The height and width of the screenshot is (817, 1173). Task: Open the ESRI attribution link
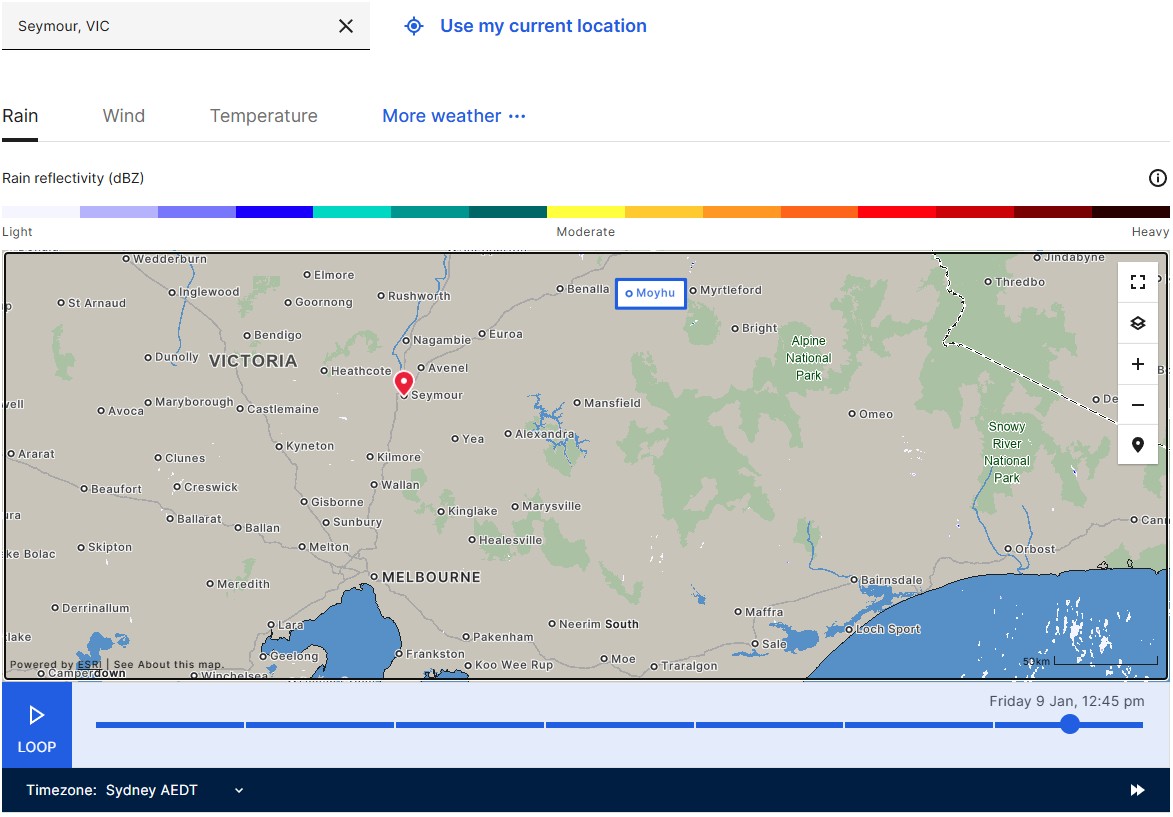tap(89, 664)
